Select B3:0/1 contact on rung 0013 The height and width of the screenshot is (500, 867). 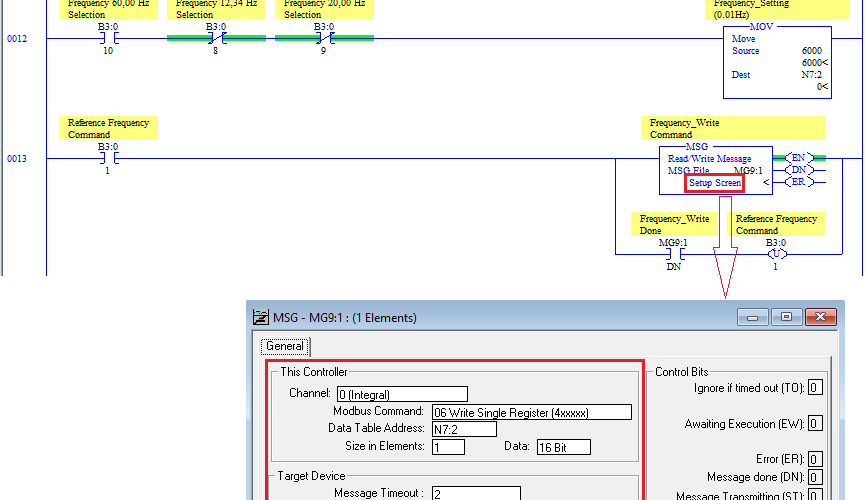click(108, 159)
